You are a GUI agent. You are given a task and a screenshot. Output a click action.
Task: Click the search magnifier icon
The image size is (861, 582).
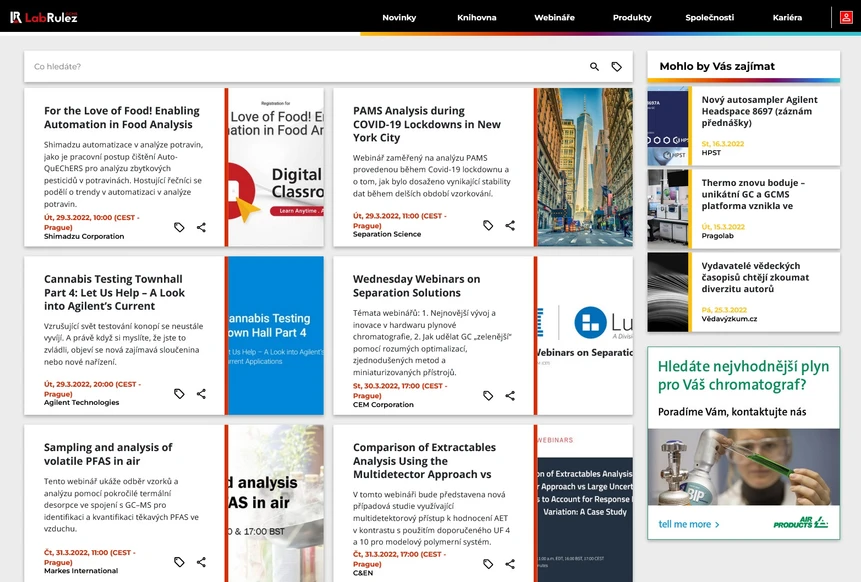click(x=594, y=67)
